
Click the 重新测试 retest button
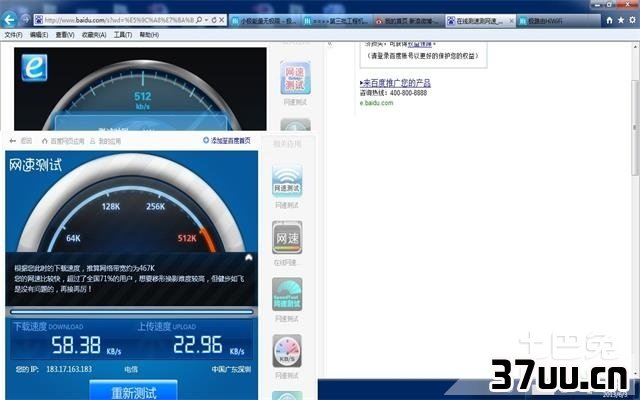133,391
